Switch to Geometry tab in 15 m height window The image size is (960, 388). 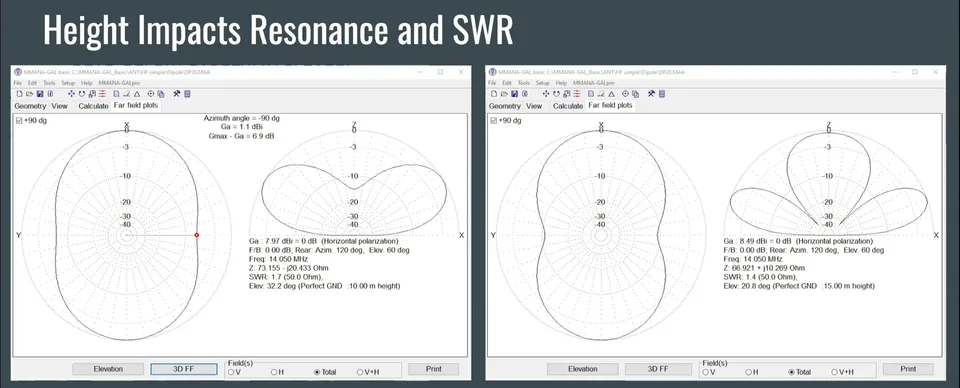(505, 106)
